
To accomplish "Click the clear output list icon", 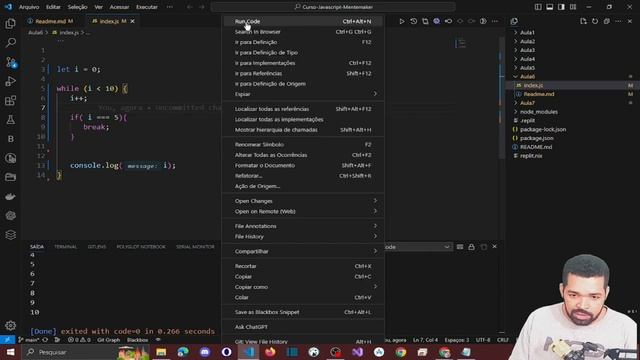I will click(x=460, y=247).
